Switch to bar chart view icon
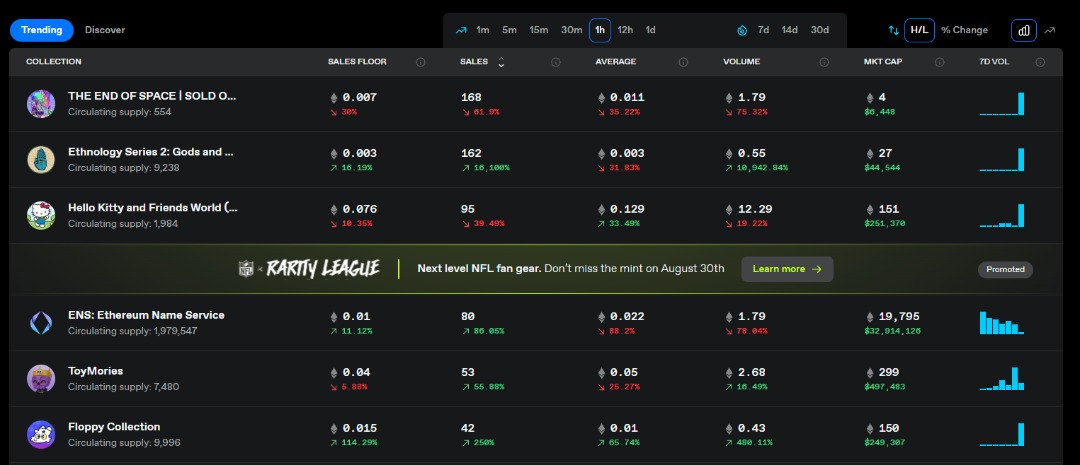This screenshot has width=1080, height=465. pos(1024,30)
